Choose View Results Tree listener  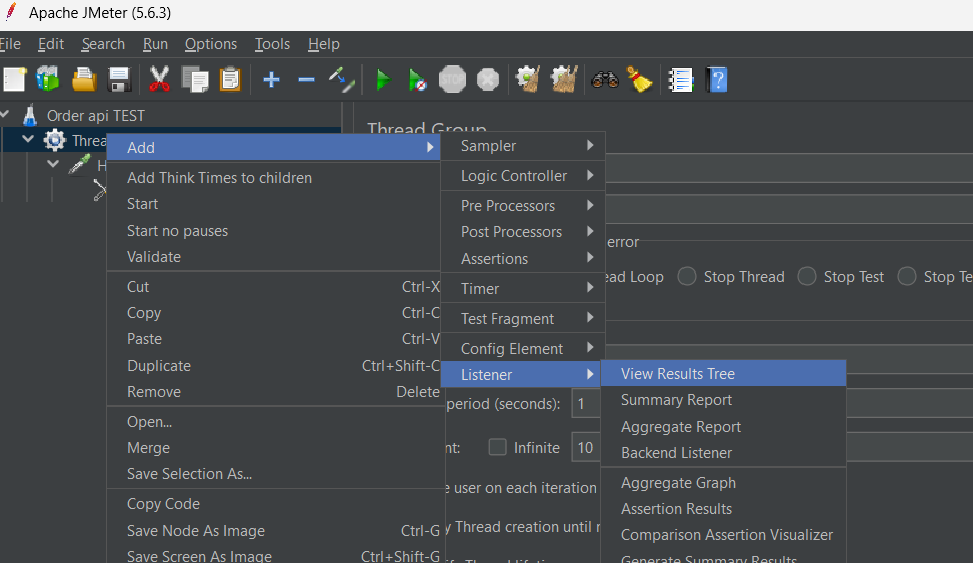pos(724,374)
